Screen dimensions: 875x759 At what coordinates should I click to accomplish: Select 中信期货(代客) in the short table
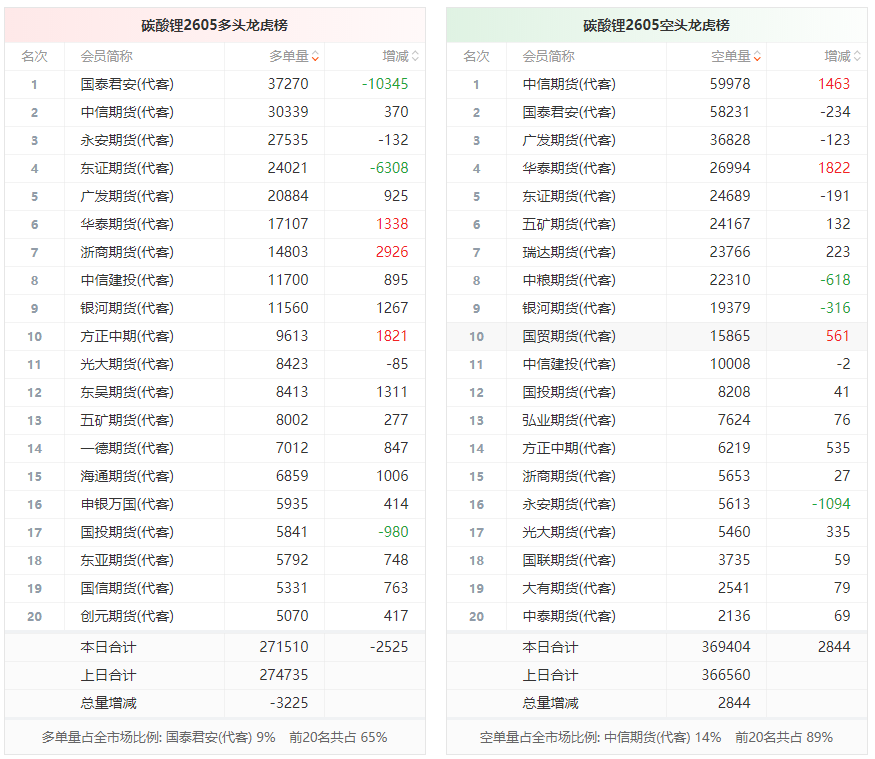point(569,84)
